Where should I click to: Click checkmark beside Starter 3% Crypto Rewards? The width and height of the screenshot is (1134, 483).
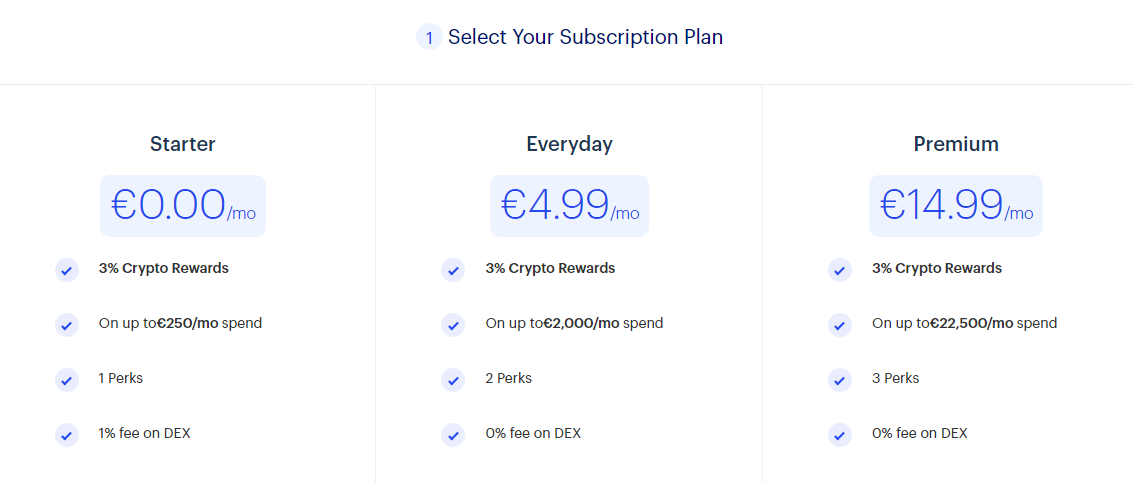(67, 270)
